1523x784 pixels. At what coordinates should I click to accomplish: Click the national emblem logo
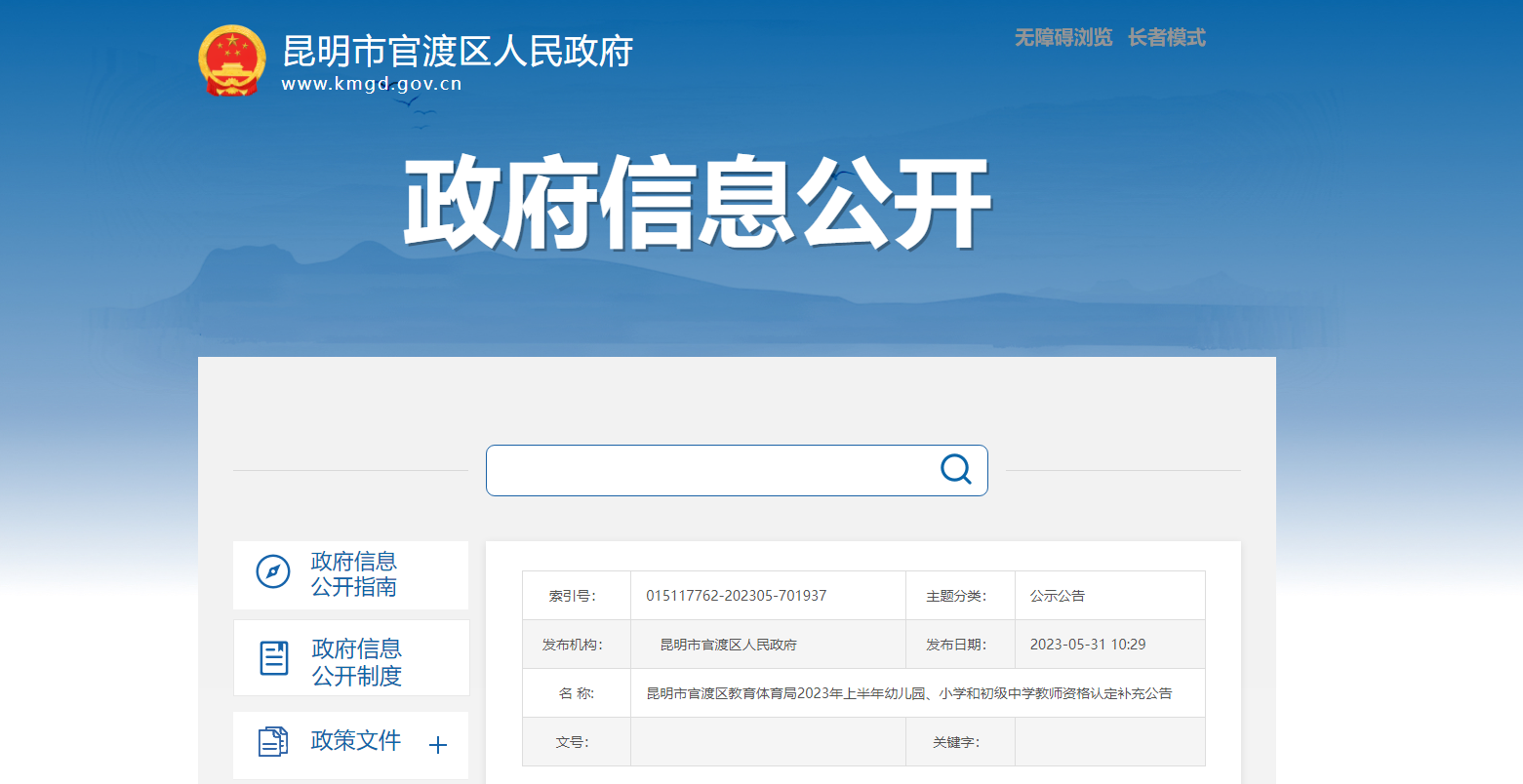(231, 60)
